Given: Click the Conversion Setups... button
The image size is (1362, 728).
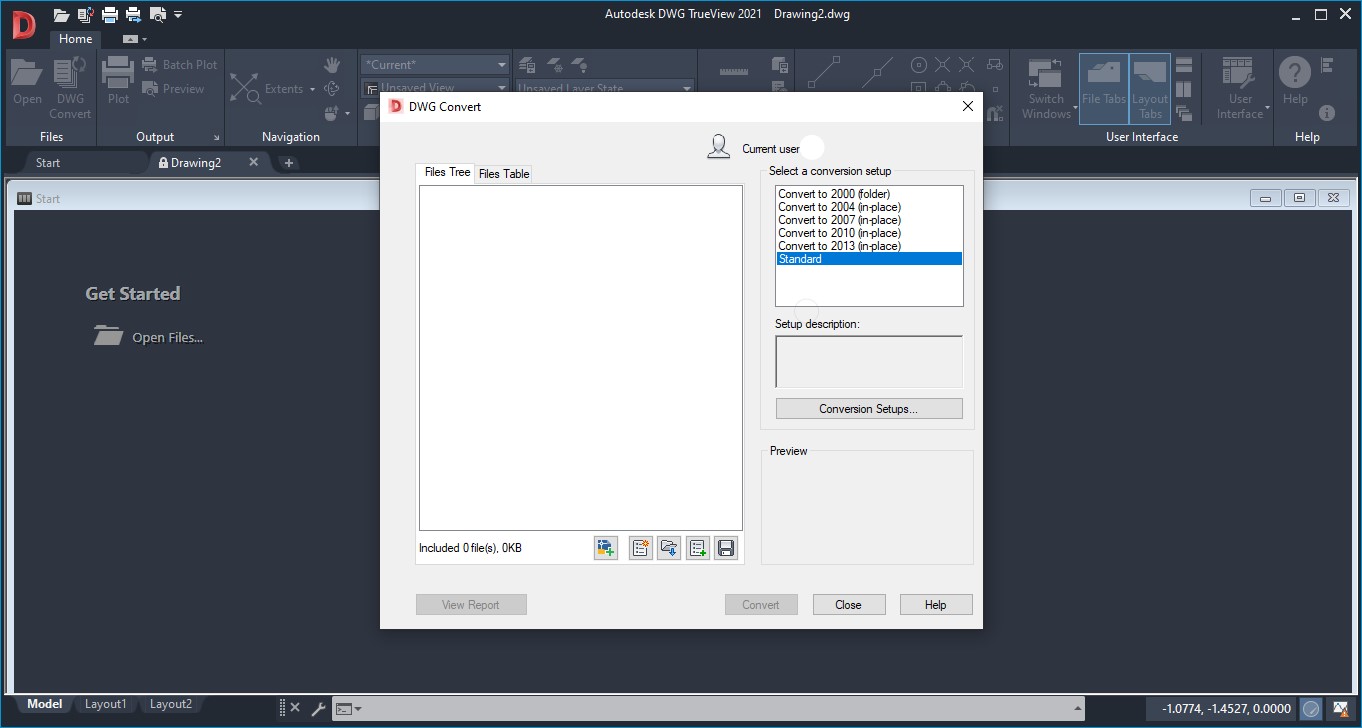Looking at the screenshot, I should pyautogui.click(x=869, y=409).
